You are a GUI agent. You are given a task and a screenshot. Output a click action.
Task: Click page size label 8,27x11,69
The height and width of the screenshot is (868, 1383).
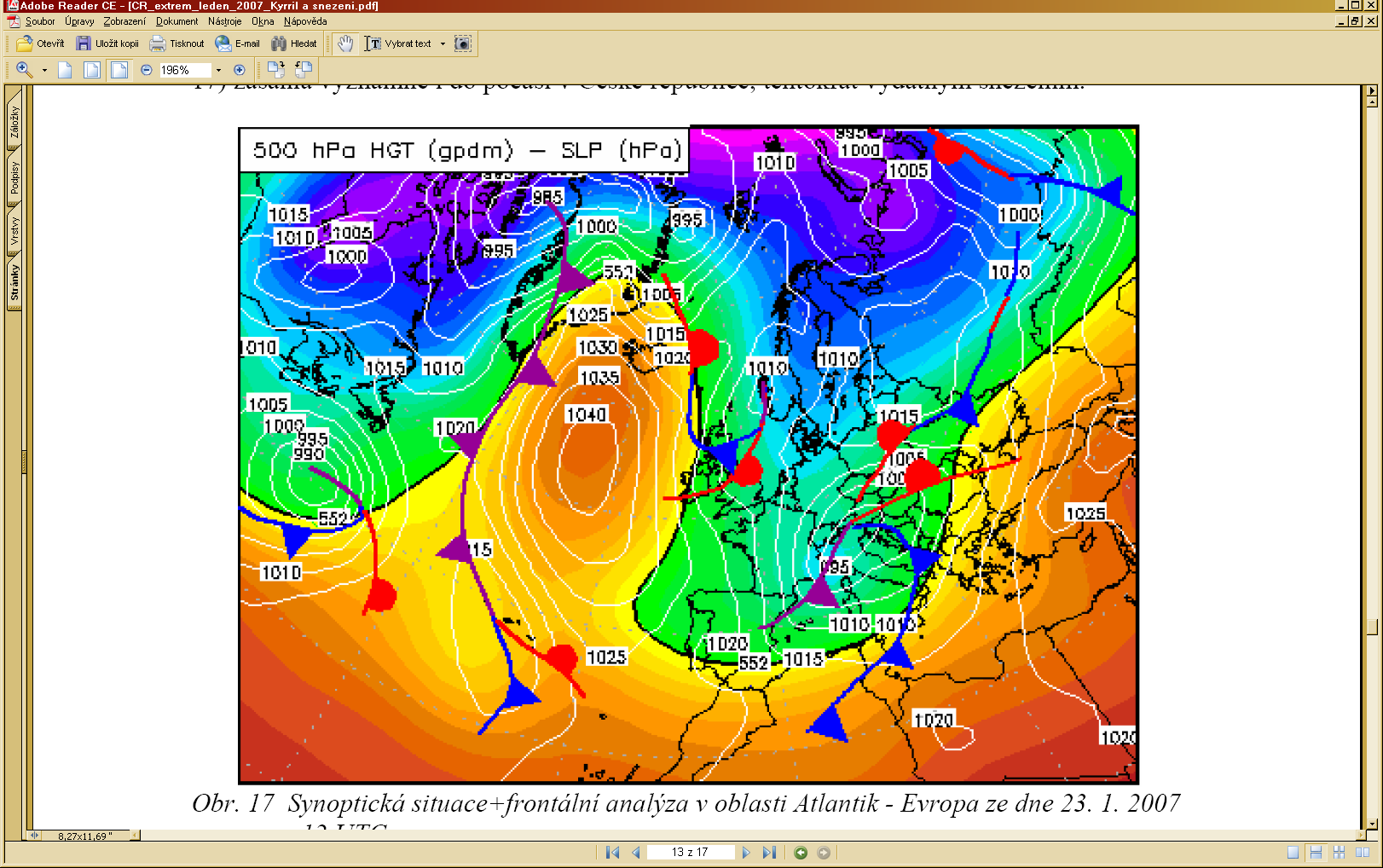(84, 836)
